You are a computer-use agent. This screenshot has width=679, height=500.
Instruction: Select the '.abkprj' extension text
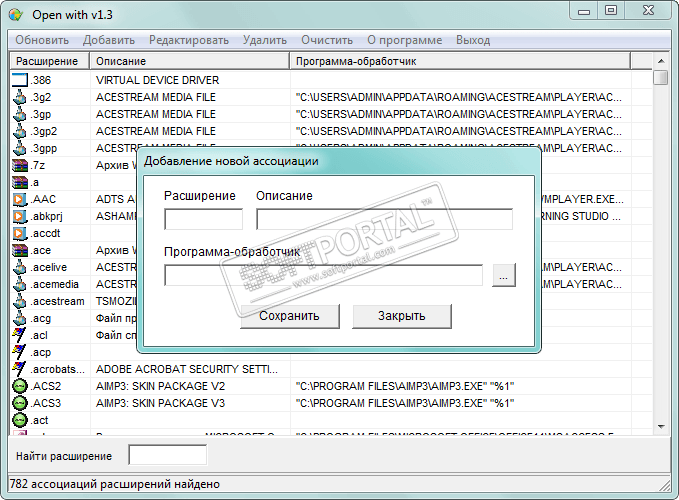point(46,216)
